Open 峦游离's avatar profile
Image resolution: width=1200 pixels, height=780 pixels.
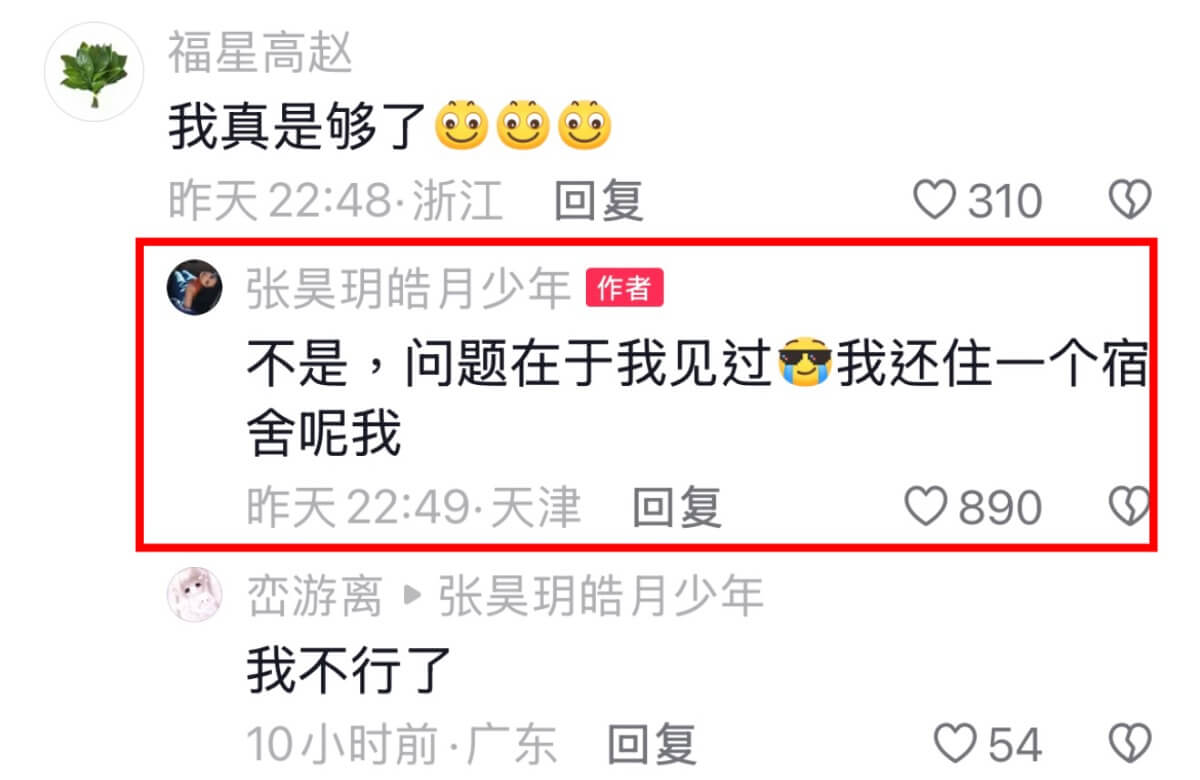(x=194, y=596)
